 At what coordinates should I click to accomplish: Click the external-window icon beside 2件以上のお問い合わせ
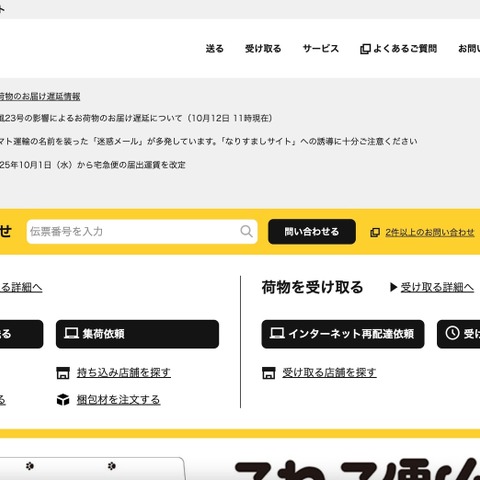375,232
